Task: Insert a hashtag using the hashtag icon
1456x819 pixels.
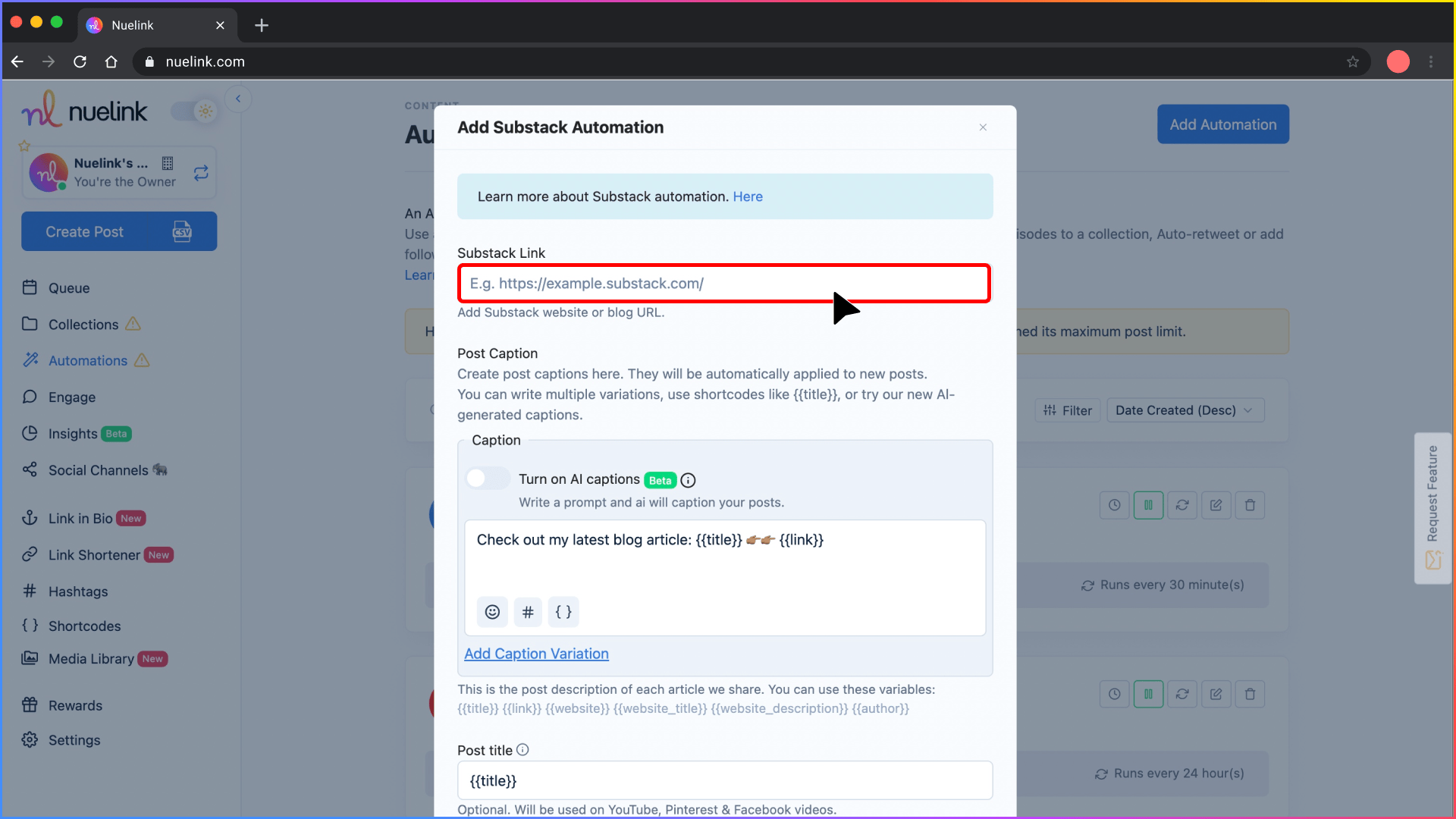Action: click(x=528, y=612)
